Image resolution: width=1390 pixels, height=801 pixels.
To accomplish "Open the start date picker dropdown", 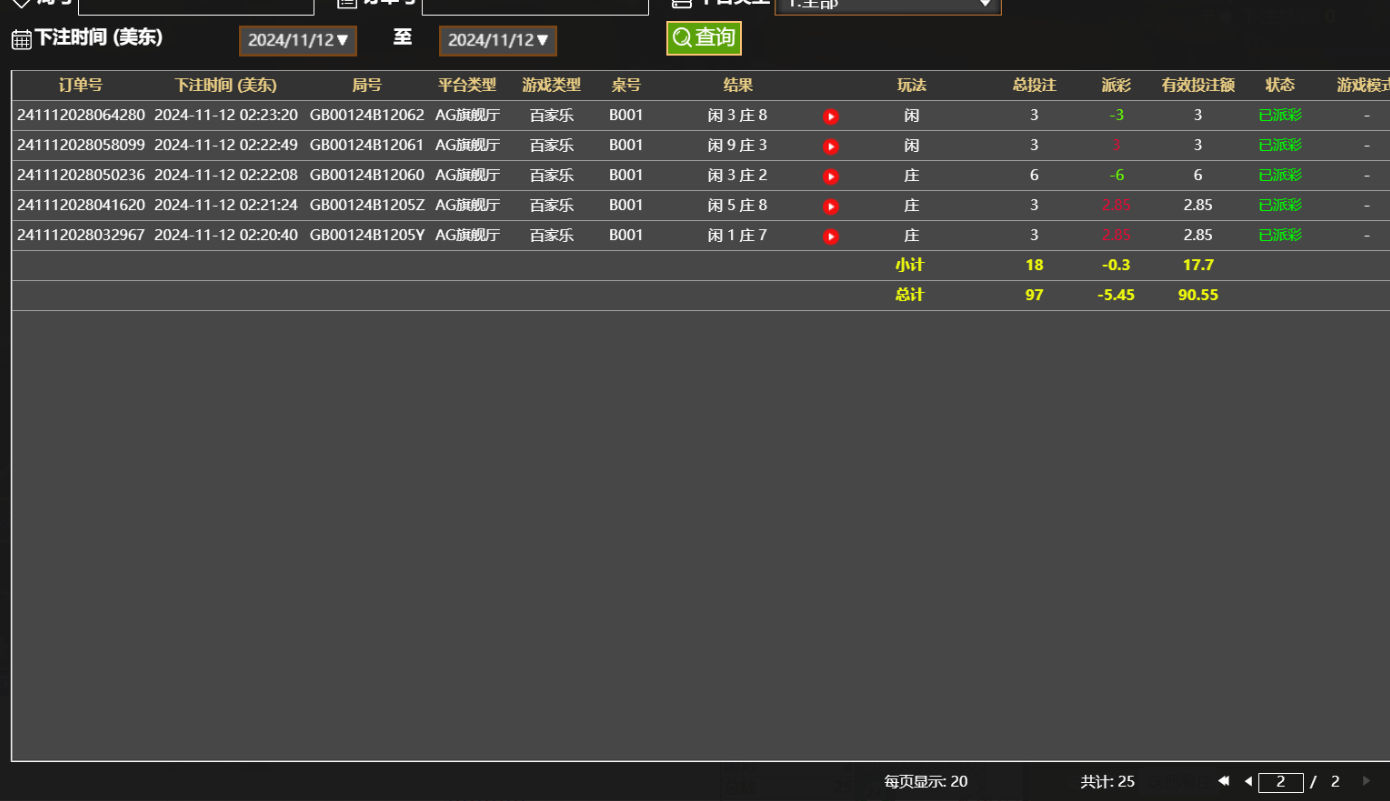I will click(x=297, y=41).
